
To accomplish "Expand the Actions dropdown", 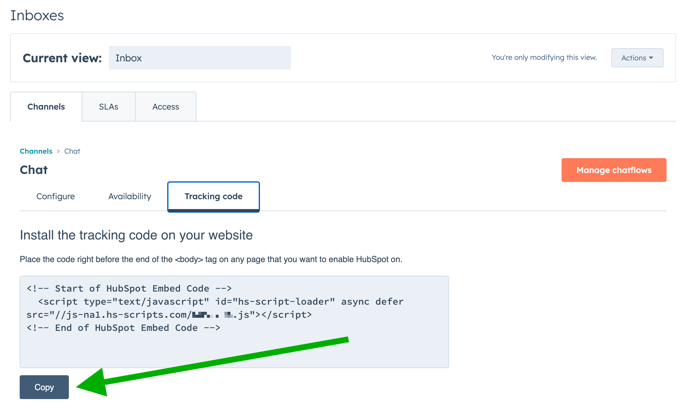I will [636, 58].
